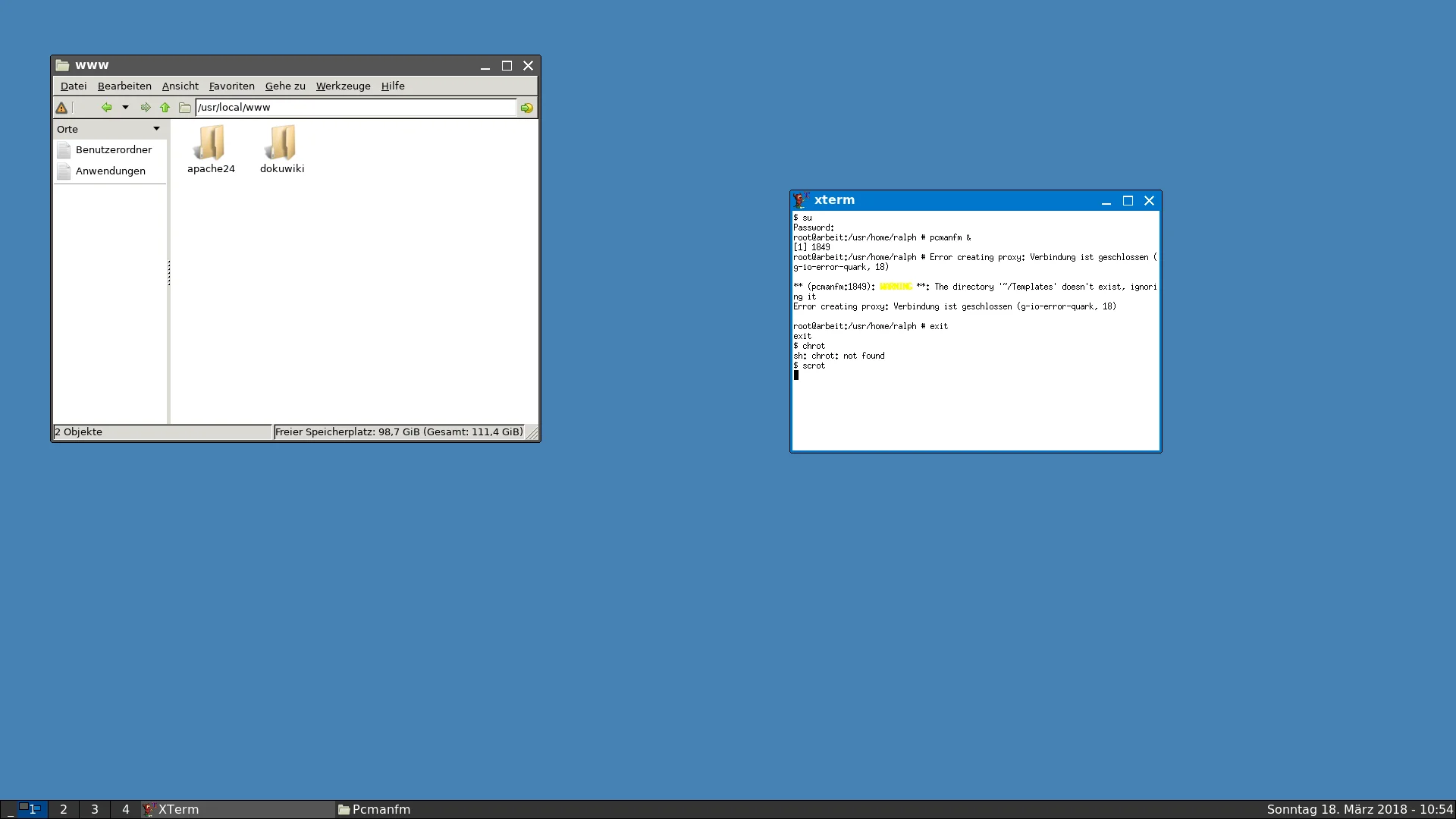Image resolution: width=1456 pixels, height=819 pixels.
Task: Click the folder icon beside the path bar
Action: 185,108
